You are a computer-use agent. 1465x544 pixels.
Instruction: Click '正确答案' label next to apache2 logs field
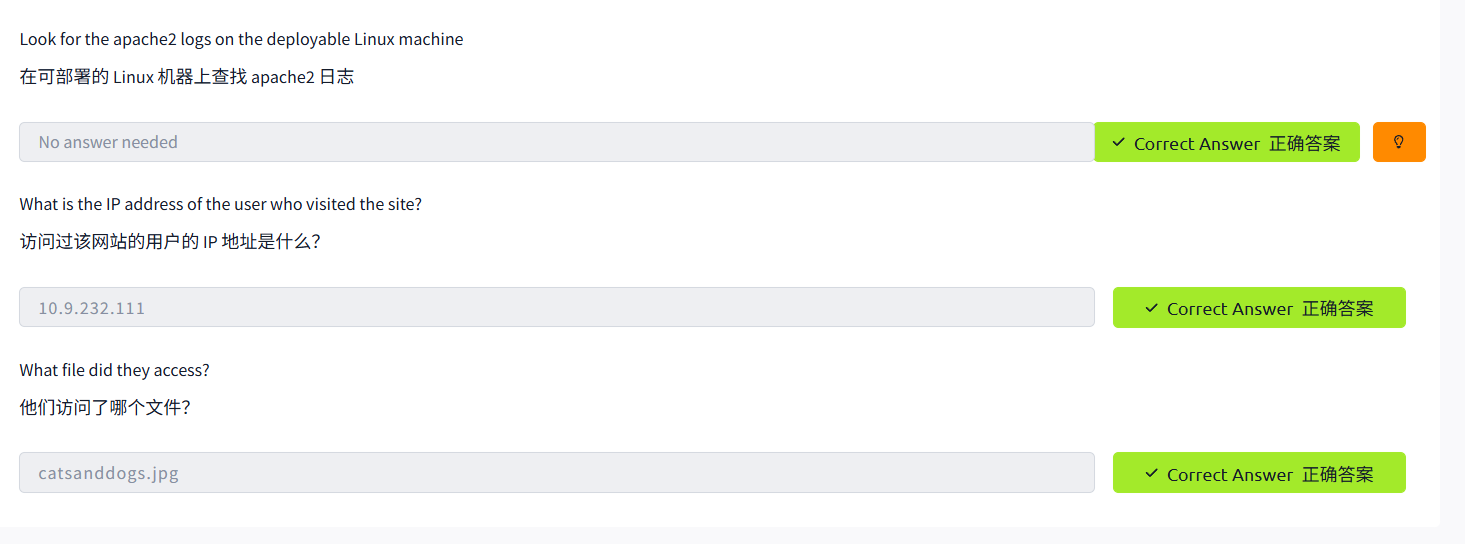tap(1304, 143)
